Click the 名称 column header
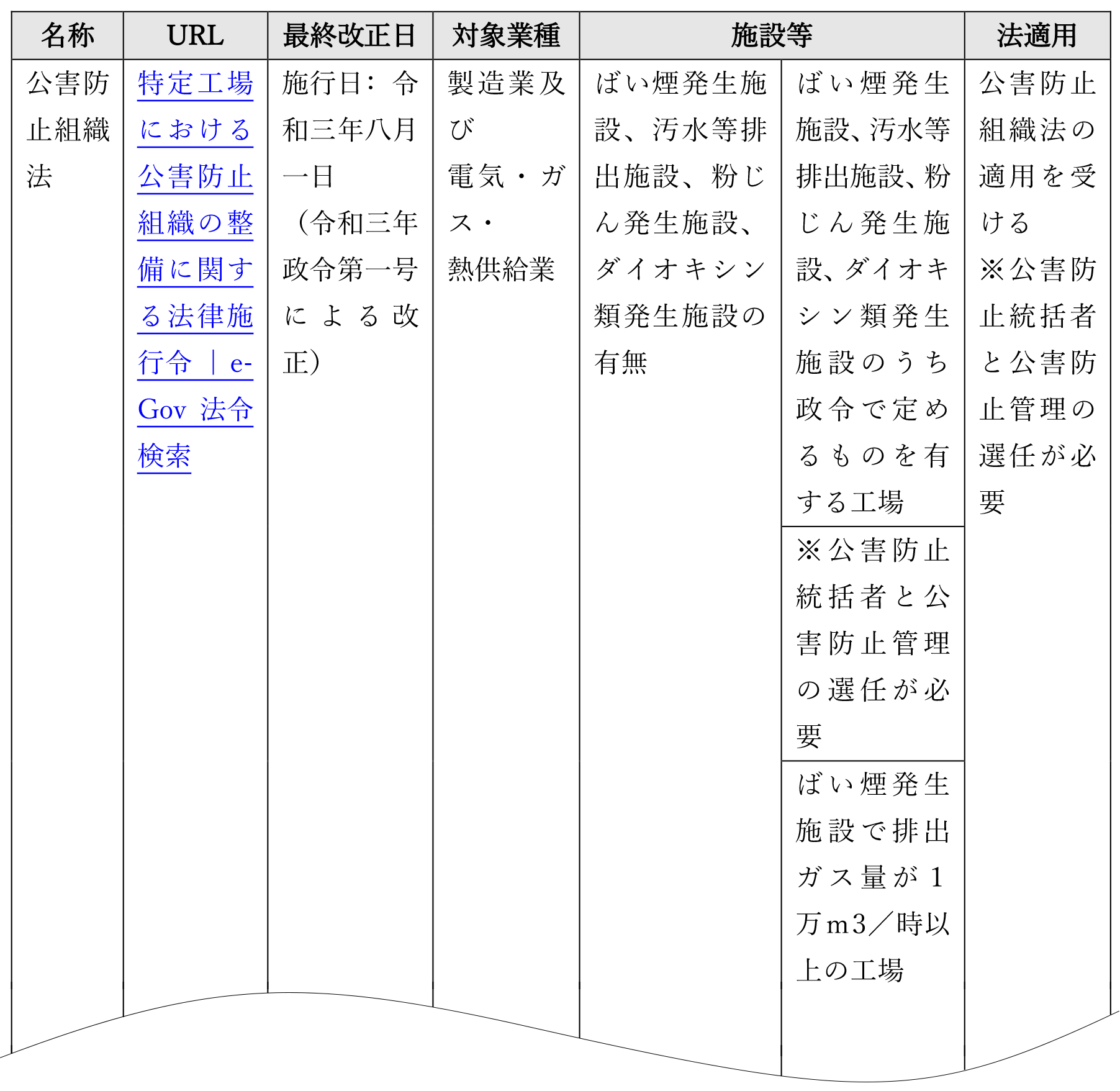 (x=68, y=35)
